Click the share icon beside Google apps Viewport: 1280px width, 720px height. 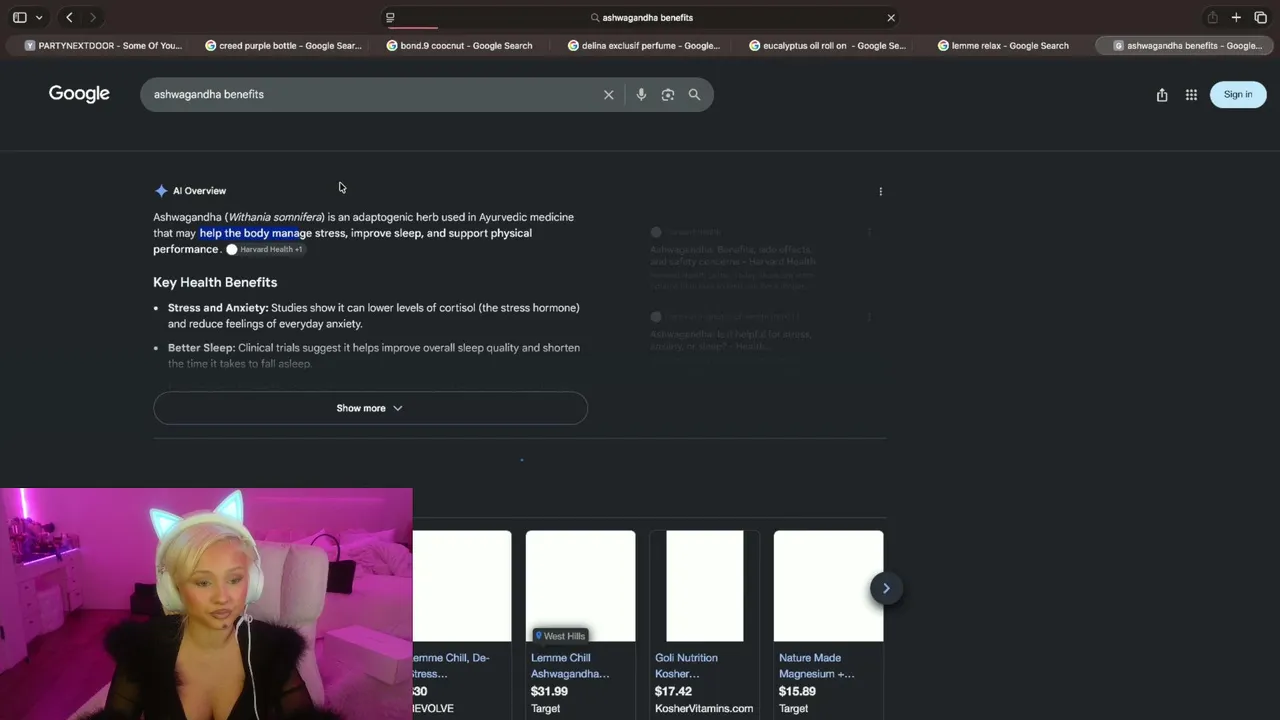pos(1162,94)
